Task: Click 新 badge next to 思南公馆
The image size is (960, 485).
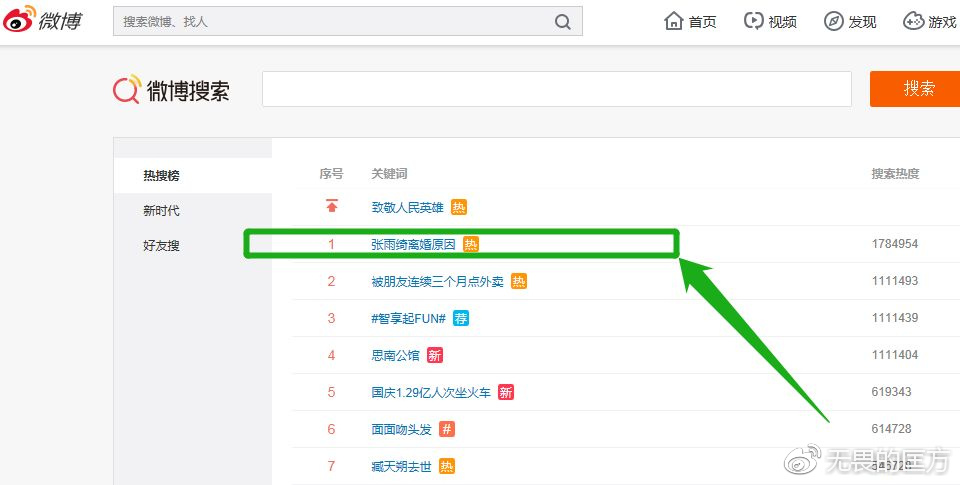Action: pos(435,355)
